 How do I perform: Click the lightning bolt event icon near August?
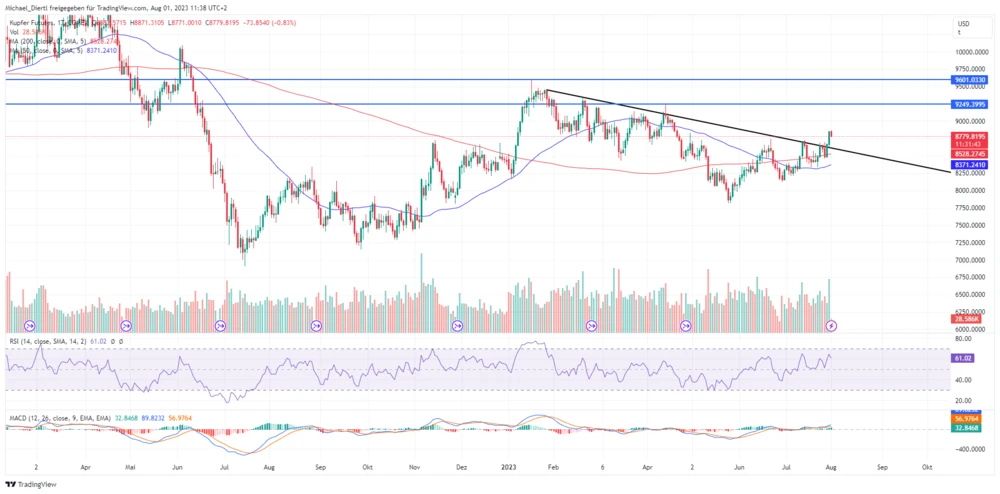pyautogui.click(x=831, y=326)
